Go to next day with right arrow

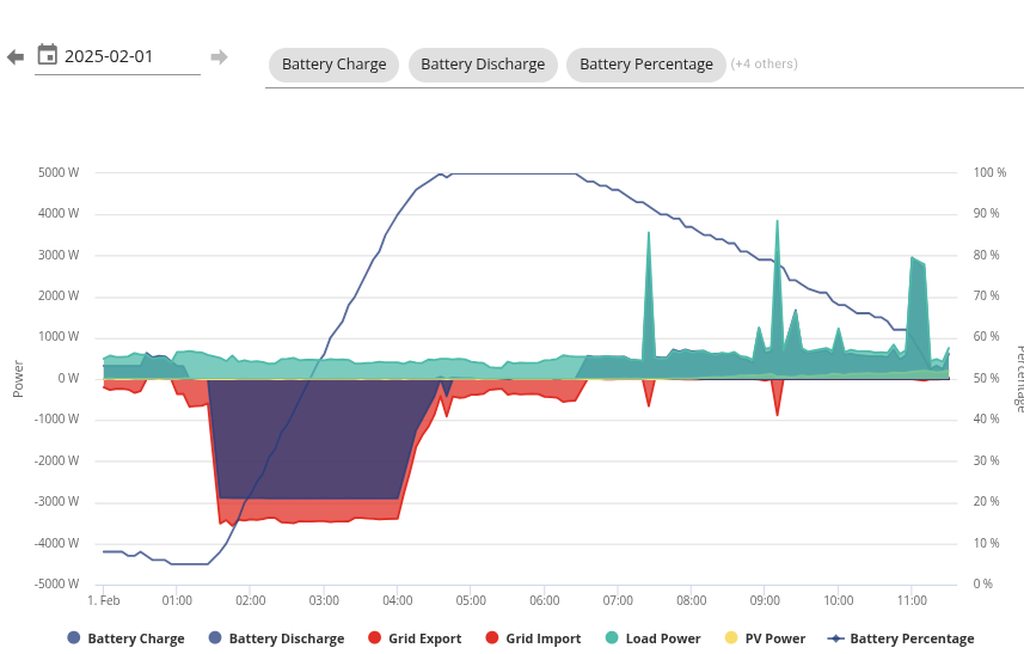(219, 57)
